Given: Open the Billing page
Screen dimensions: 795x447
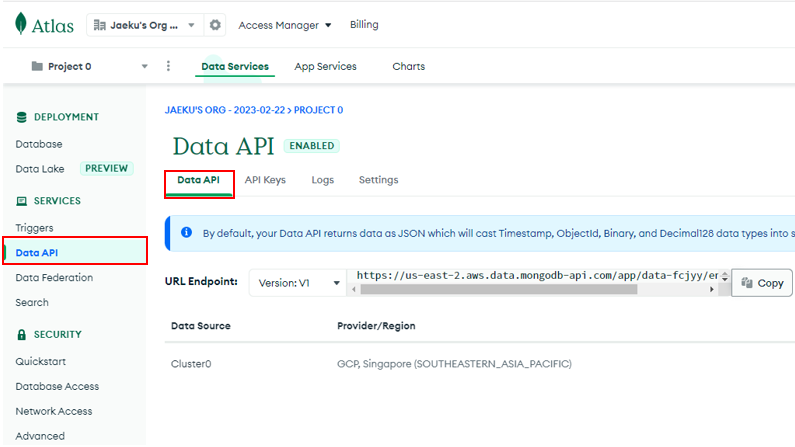Looking at the screenshot, I should 364,24.
